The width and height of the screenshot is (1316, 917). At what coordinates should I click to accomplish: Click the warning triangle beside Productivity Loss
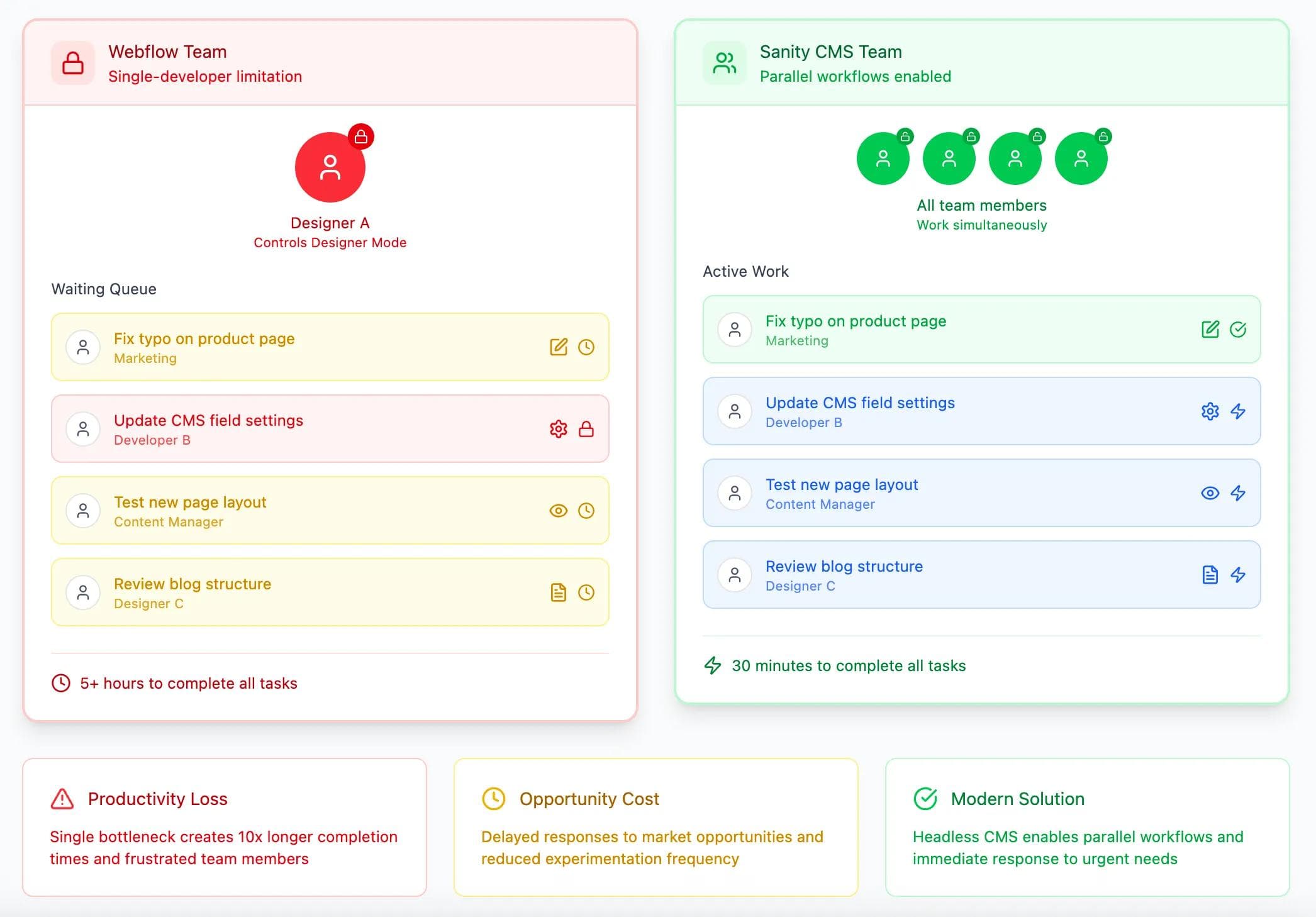click(x=62, y=799)
